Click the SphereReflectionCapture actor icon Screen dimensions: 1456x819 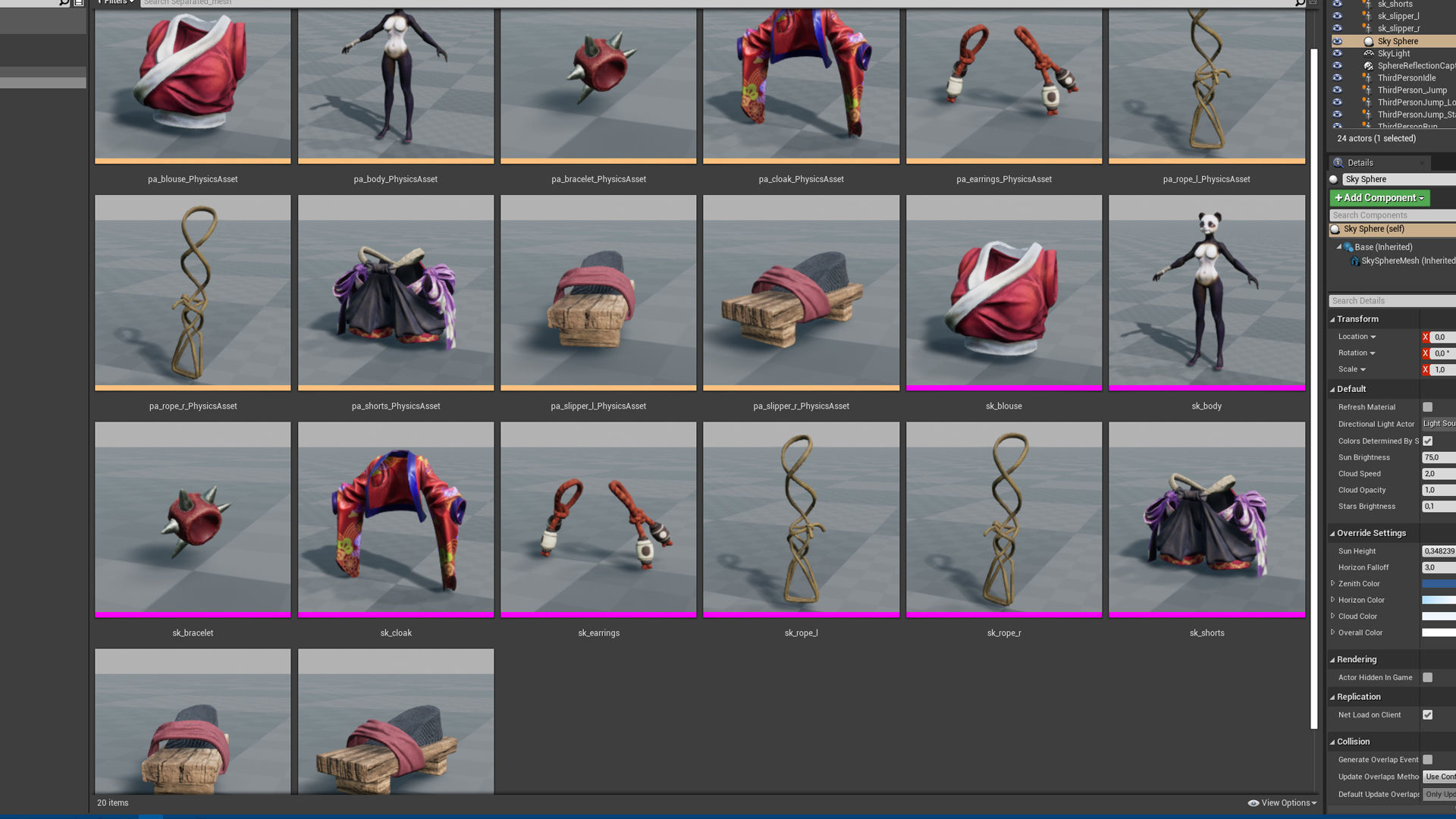[x=1369, y=66]
